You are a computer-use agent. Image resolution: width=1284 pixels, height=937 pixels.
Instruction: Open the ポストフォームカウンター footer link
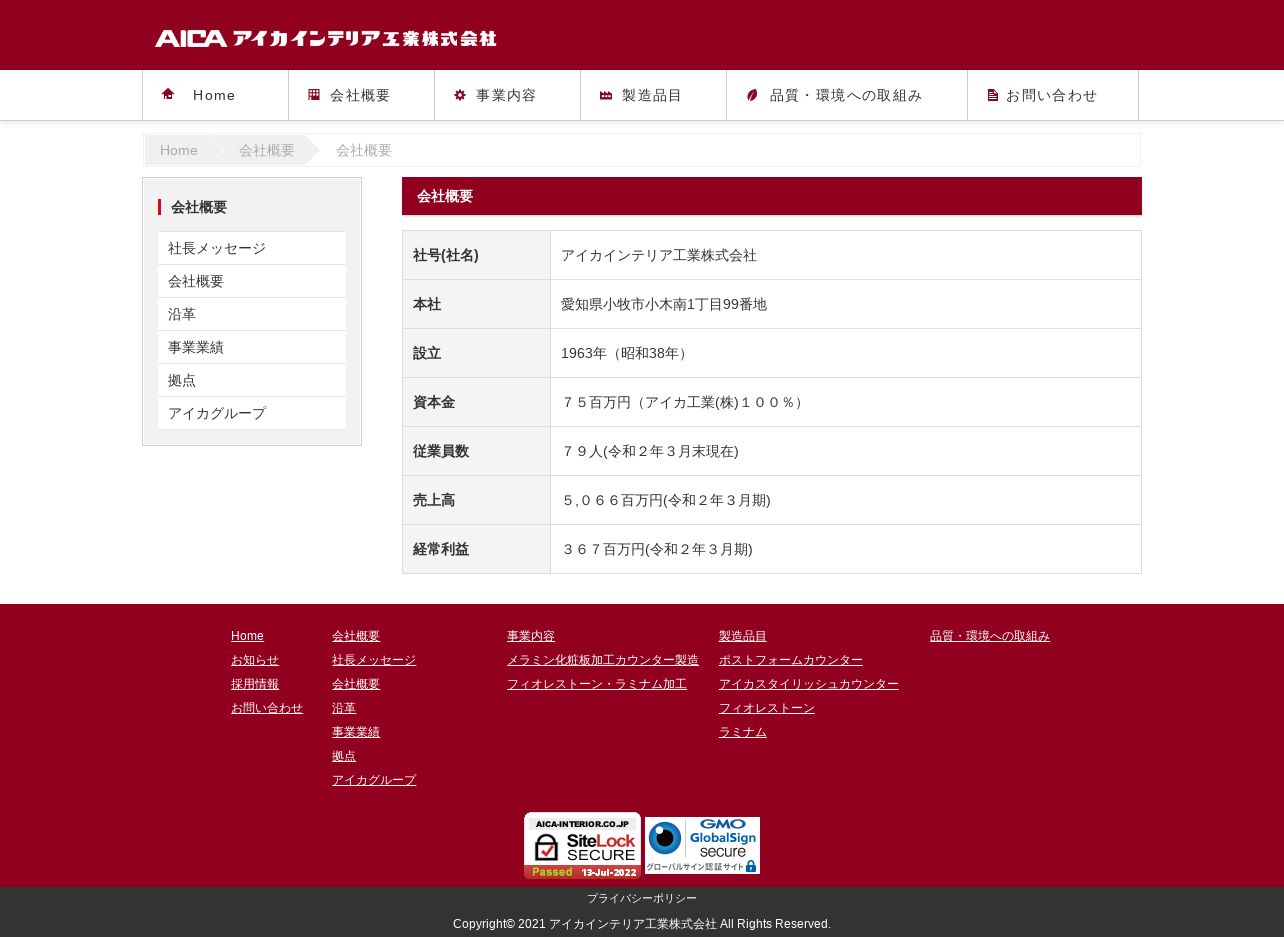click(791, 660)
